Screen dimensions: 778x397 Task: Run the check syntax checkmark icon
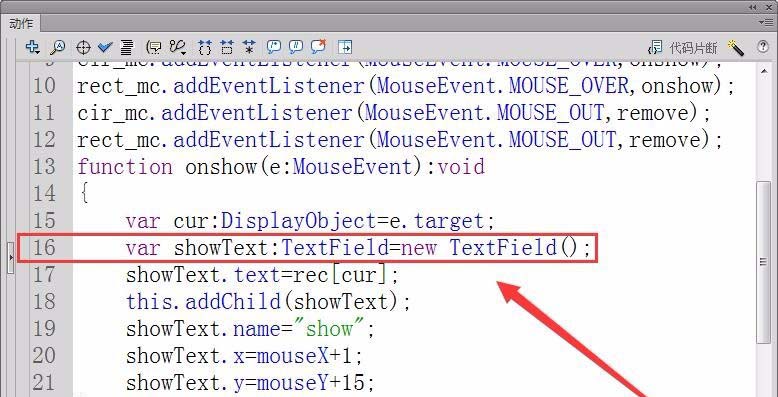[105, 48]
